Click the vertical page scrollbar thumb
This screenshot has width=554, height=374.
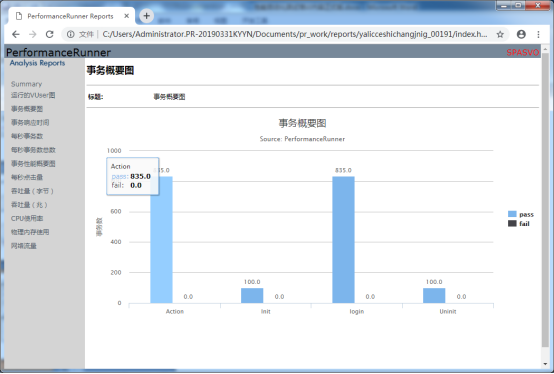tap(545, 200)
